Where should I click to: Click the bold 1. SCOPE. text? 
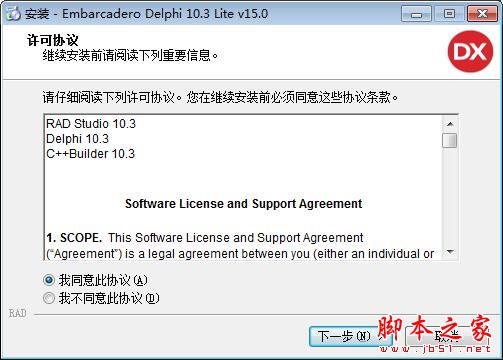74,238
